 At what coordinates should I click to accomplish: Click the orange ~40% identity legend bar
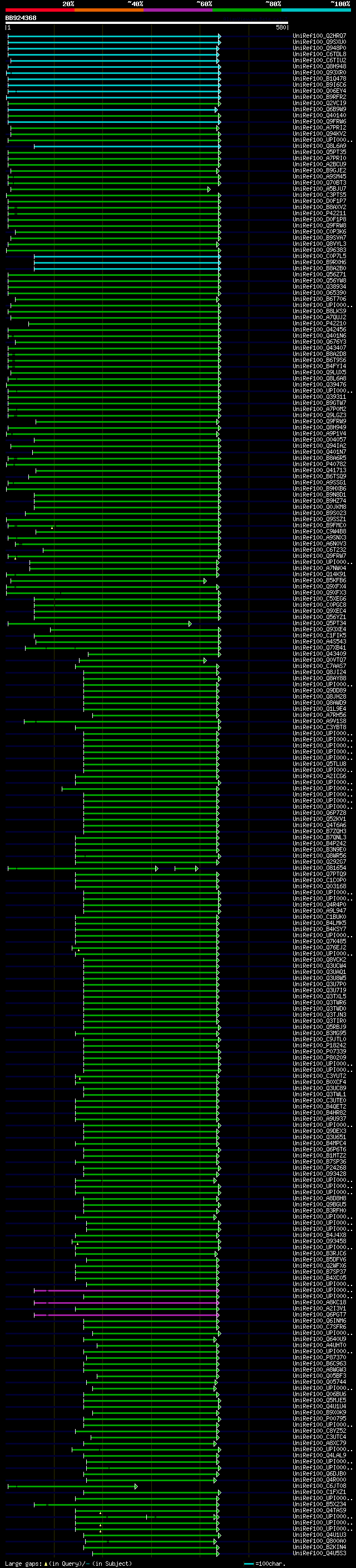pyautogui.click(x=109, y=10)
